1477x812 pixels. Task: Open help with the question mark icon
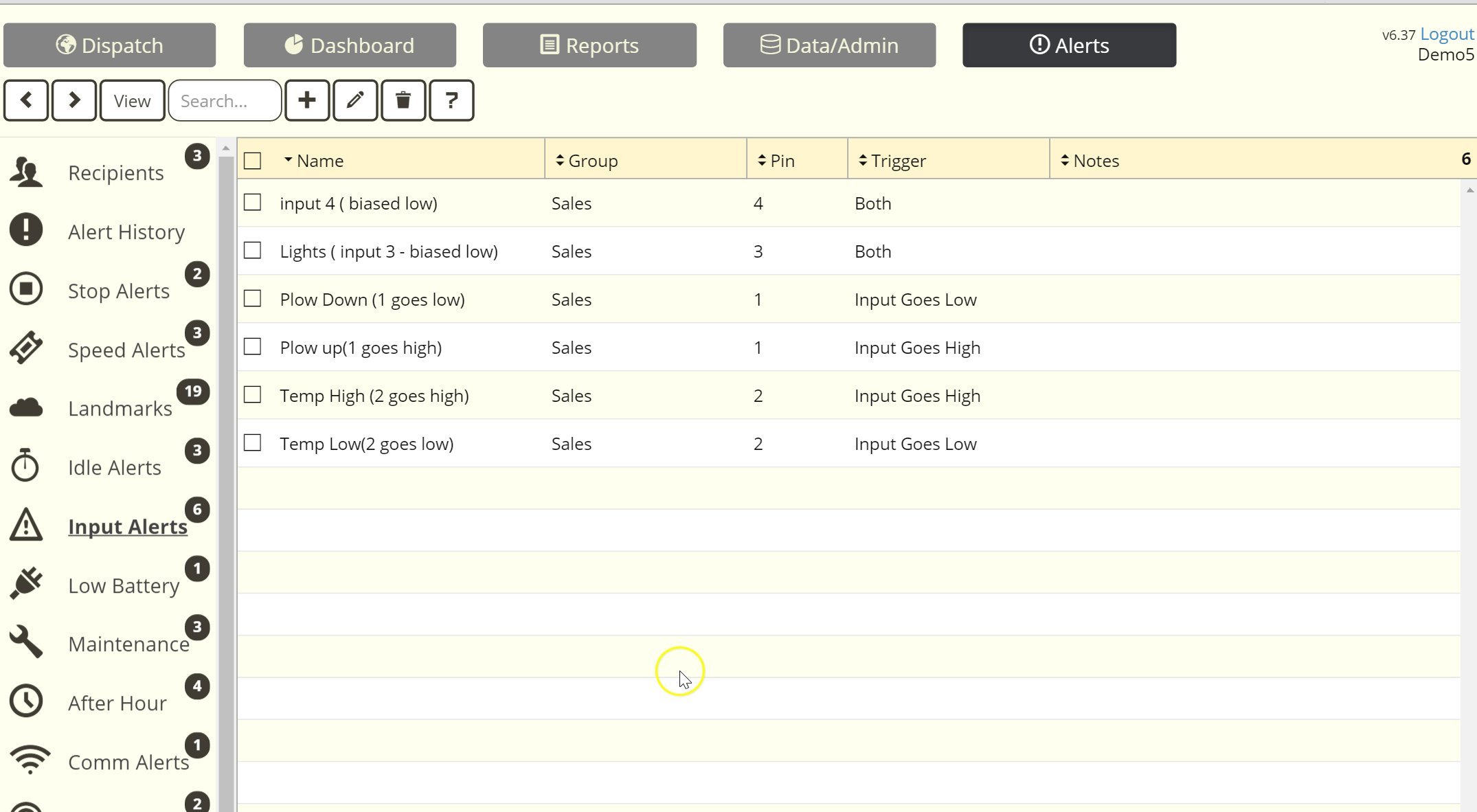(451, 100)
